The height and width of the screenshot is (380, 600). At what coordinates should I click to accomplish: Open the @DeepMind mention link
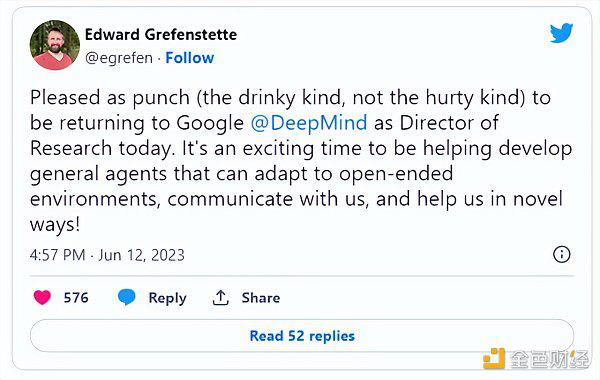[x=309, y=122]
